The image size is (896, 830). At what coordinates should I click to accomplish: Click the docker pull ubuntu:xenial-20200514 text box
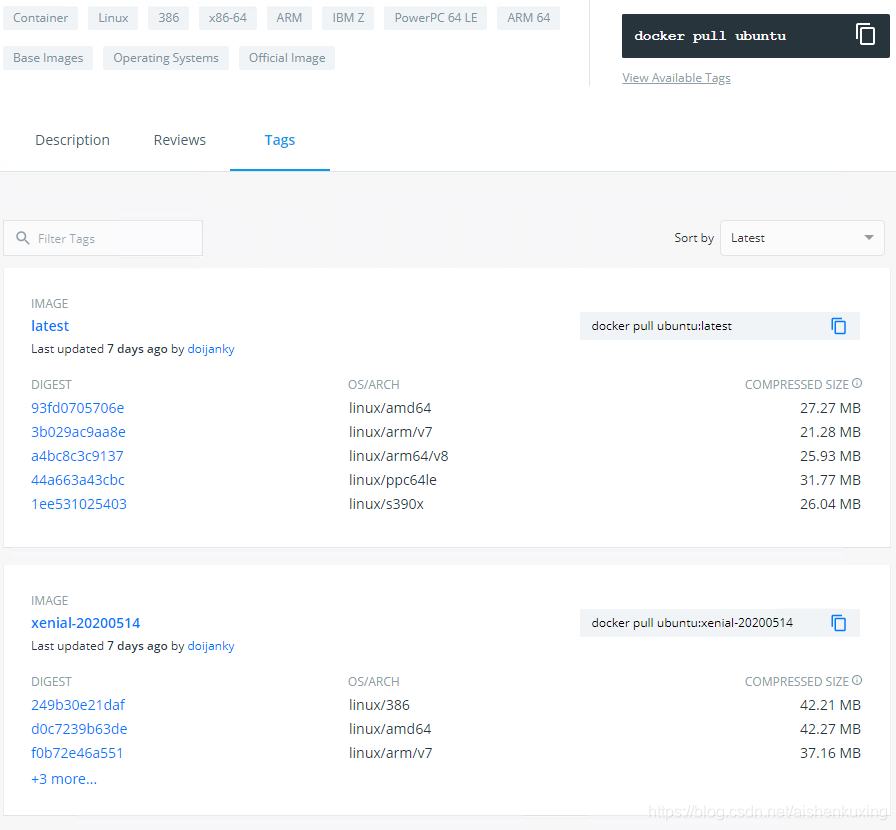719,622
